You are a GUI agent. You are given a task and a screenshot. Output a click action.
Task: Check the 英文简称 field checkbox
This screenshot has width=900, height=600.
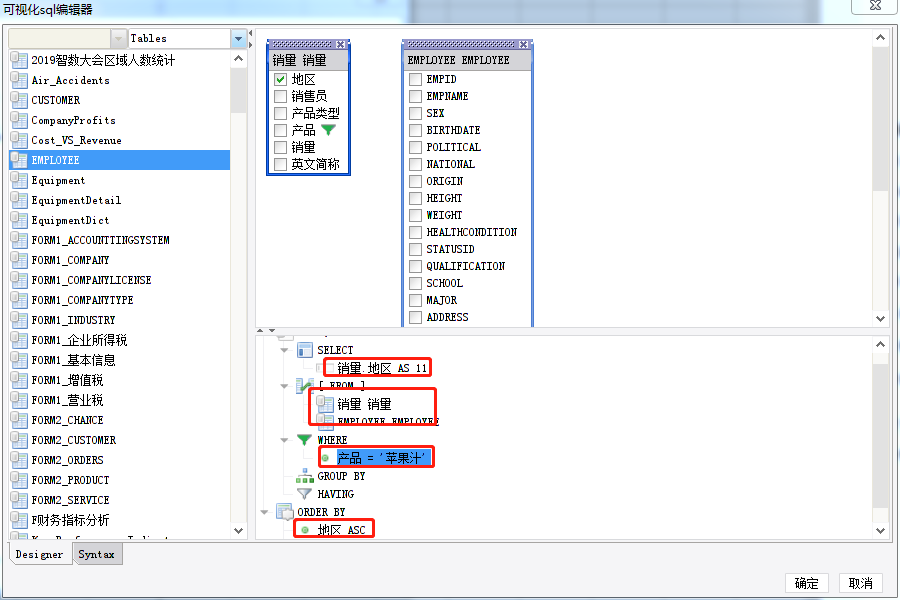tap(281, 164)
